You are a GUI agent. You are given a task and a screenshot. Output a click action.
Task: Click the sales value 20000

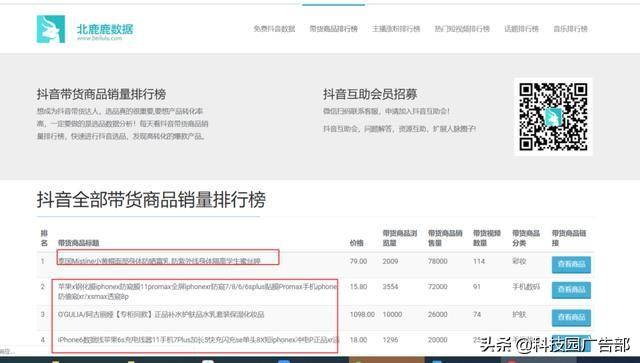tap(438, 340)
